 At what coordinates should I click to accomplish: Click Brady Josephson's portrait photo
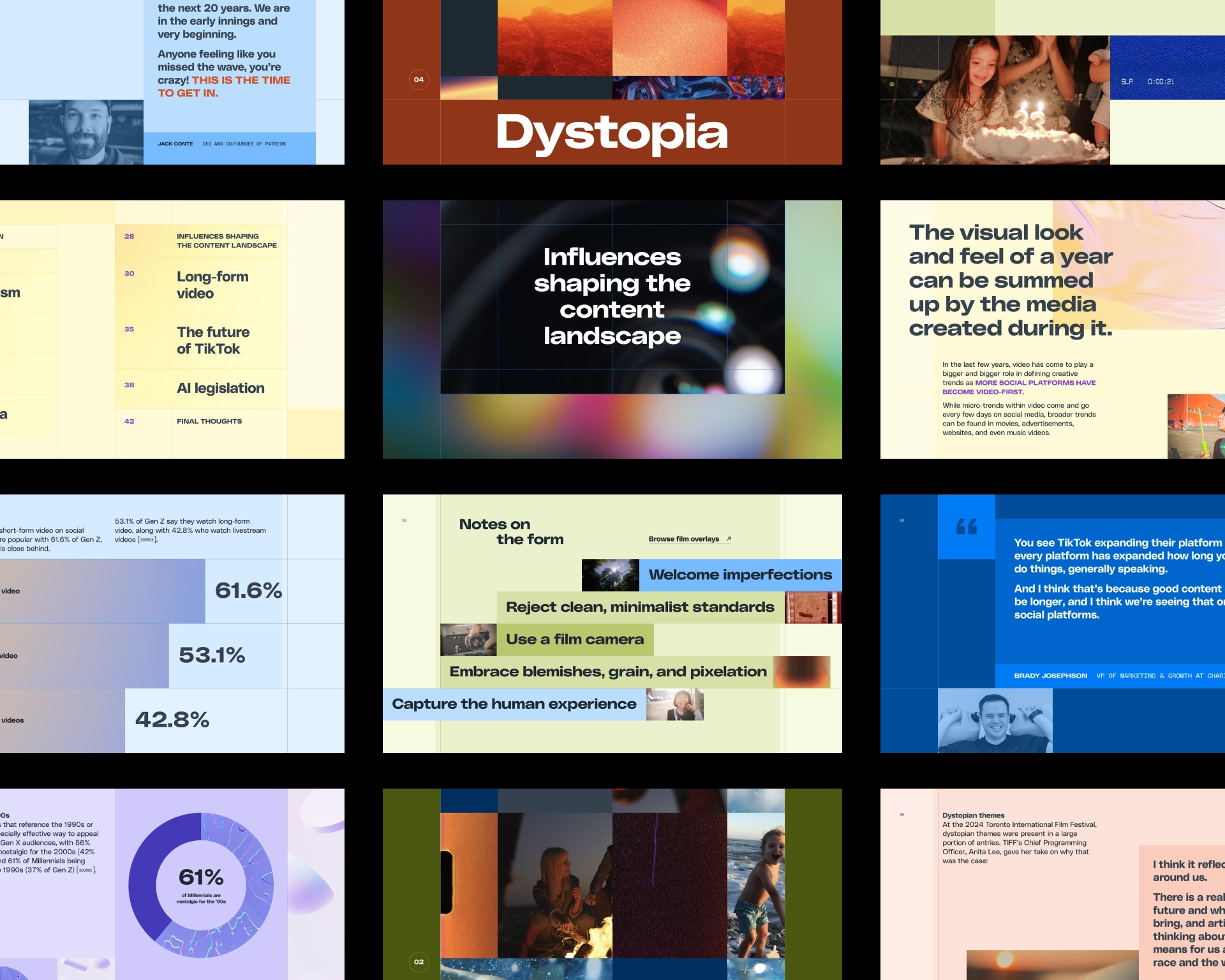(995, 721)
